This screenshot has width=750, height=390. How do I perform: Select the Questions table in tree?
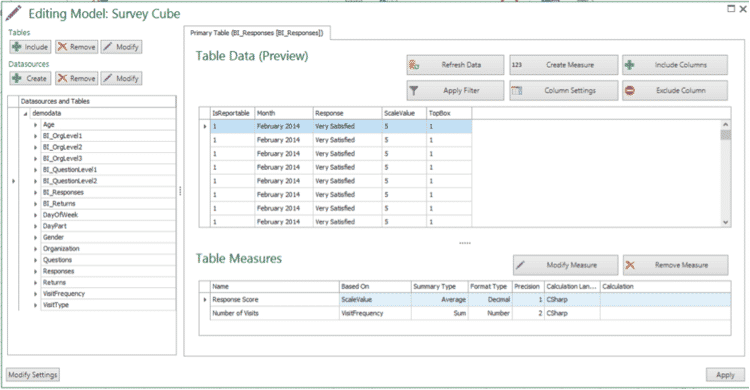pyautogui.click(x=57, y=260)
